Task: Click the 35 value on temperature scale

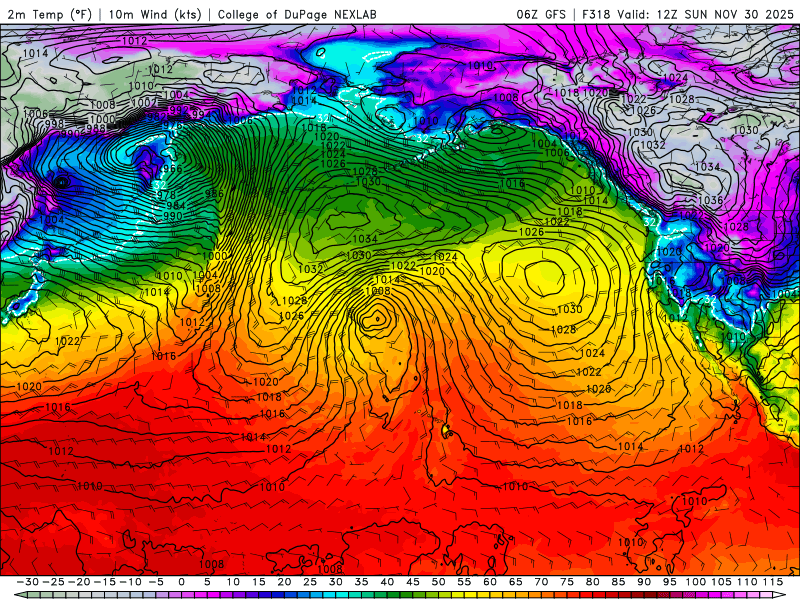Action: pos(361,582)
